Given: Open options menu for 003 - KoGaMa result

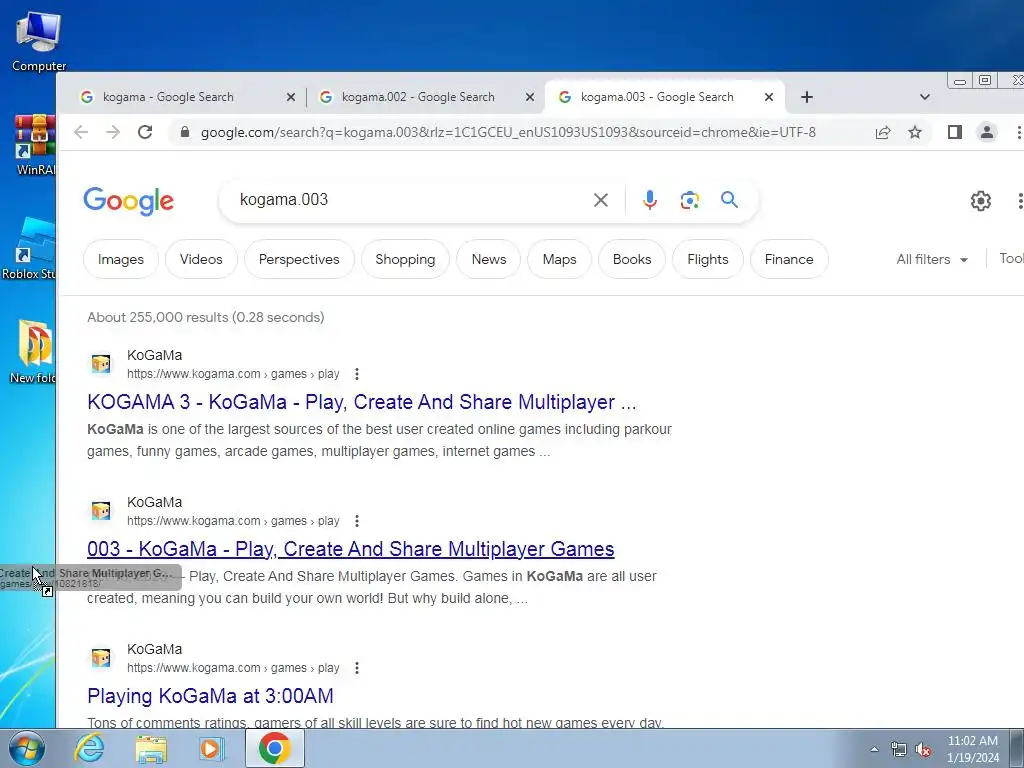Looking at the screenshot, I should (357, 521).
